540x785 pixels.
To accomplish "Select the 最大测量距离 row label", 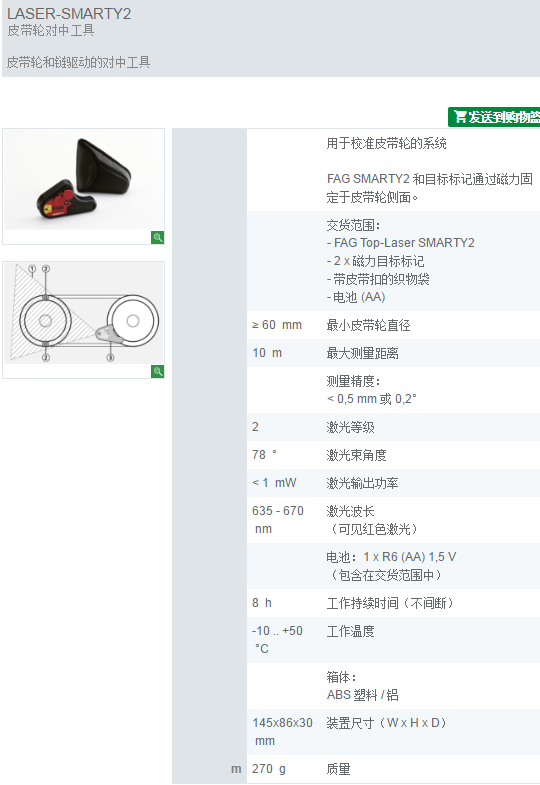I will (362, 353).
